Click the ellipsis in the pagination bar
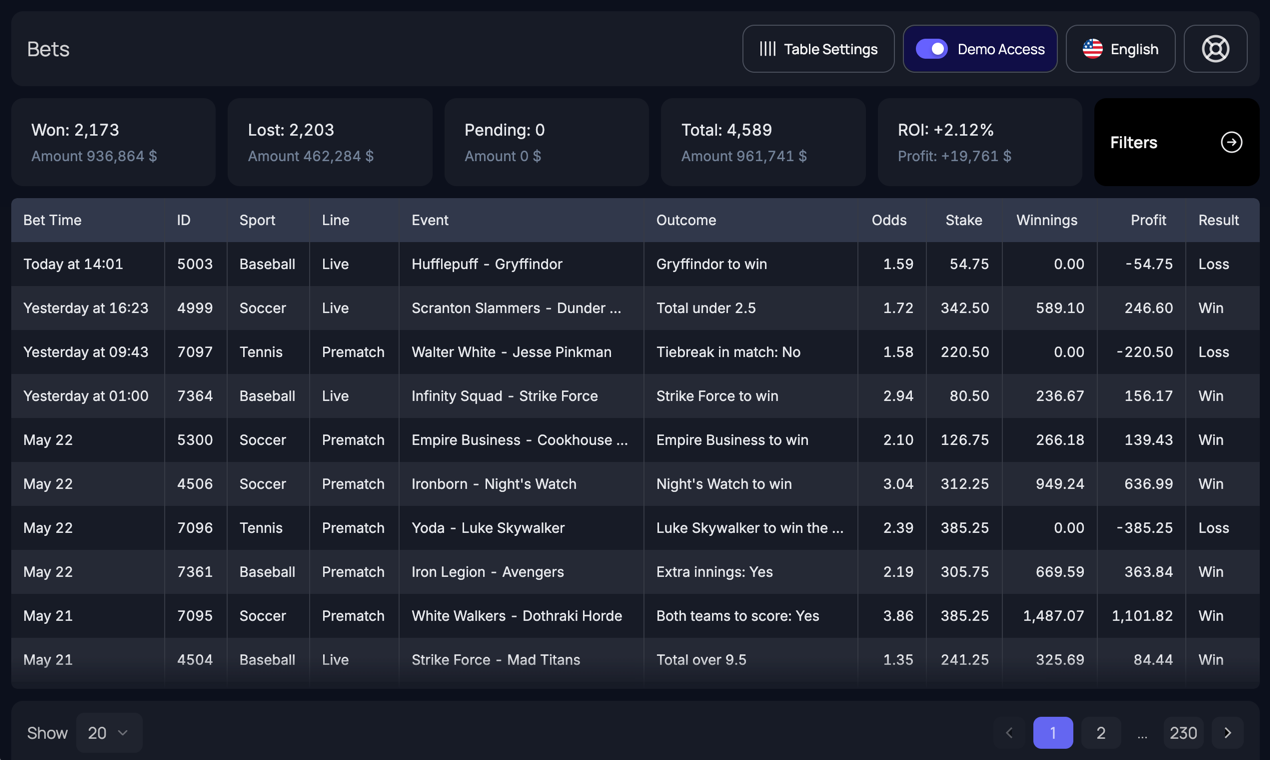Image resolution: width=1270 pixels, height=760 pixels. pos(1142,732)
